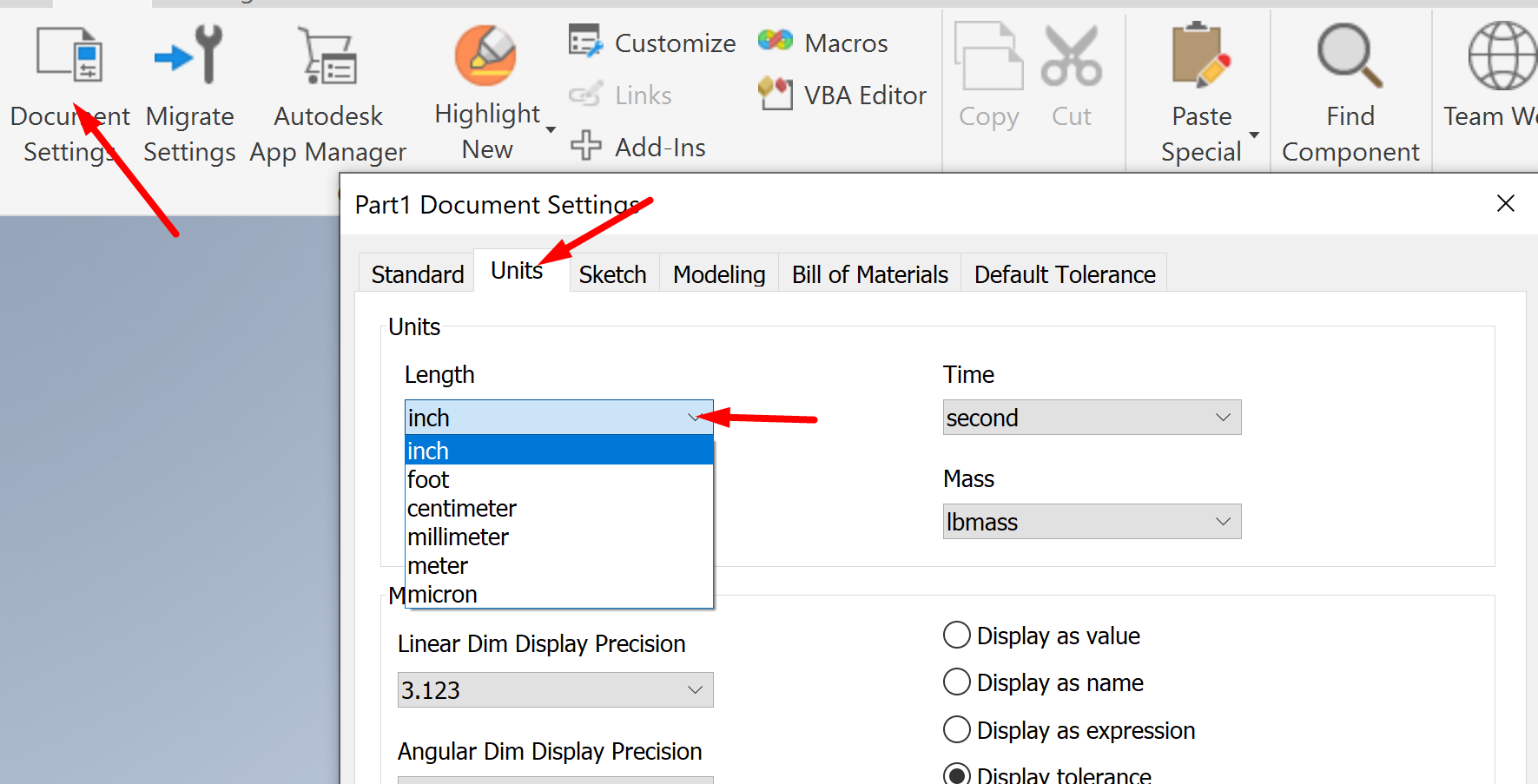Choose Display as name option
Image resolution: width=1538 pixels, height=784 pixels.
click(956, 682)
